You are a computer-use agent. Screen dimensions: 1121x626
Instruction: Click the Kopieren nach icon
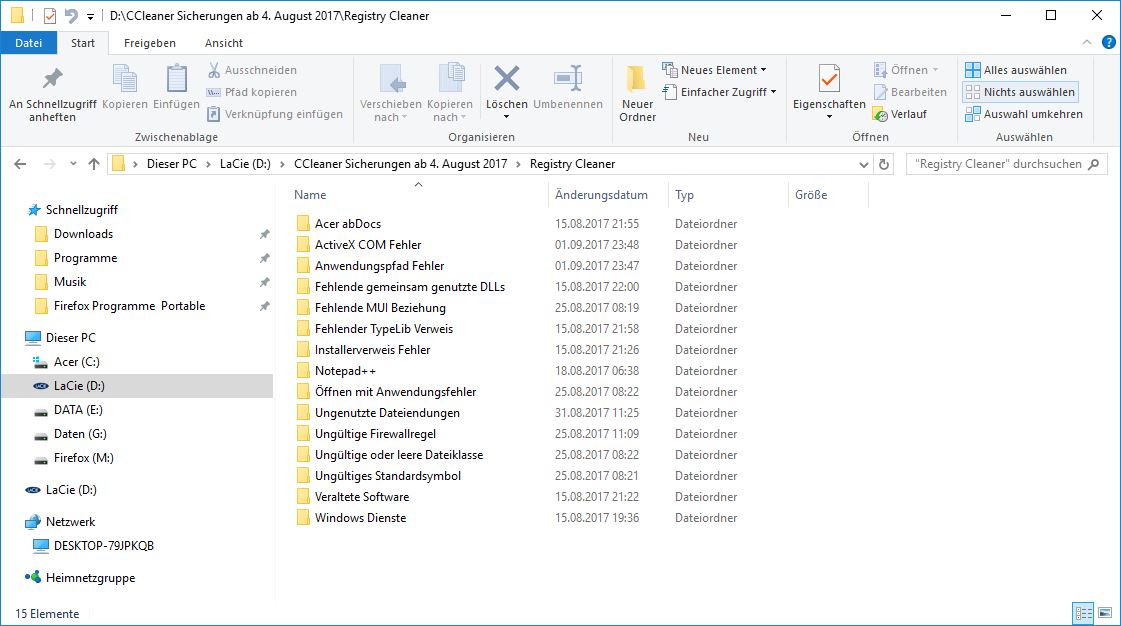point(450,78)
